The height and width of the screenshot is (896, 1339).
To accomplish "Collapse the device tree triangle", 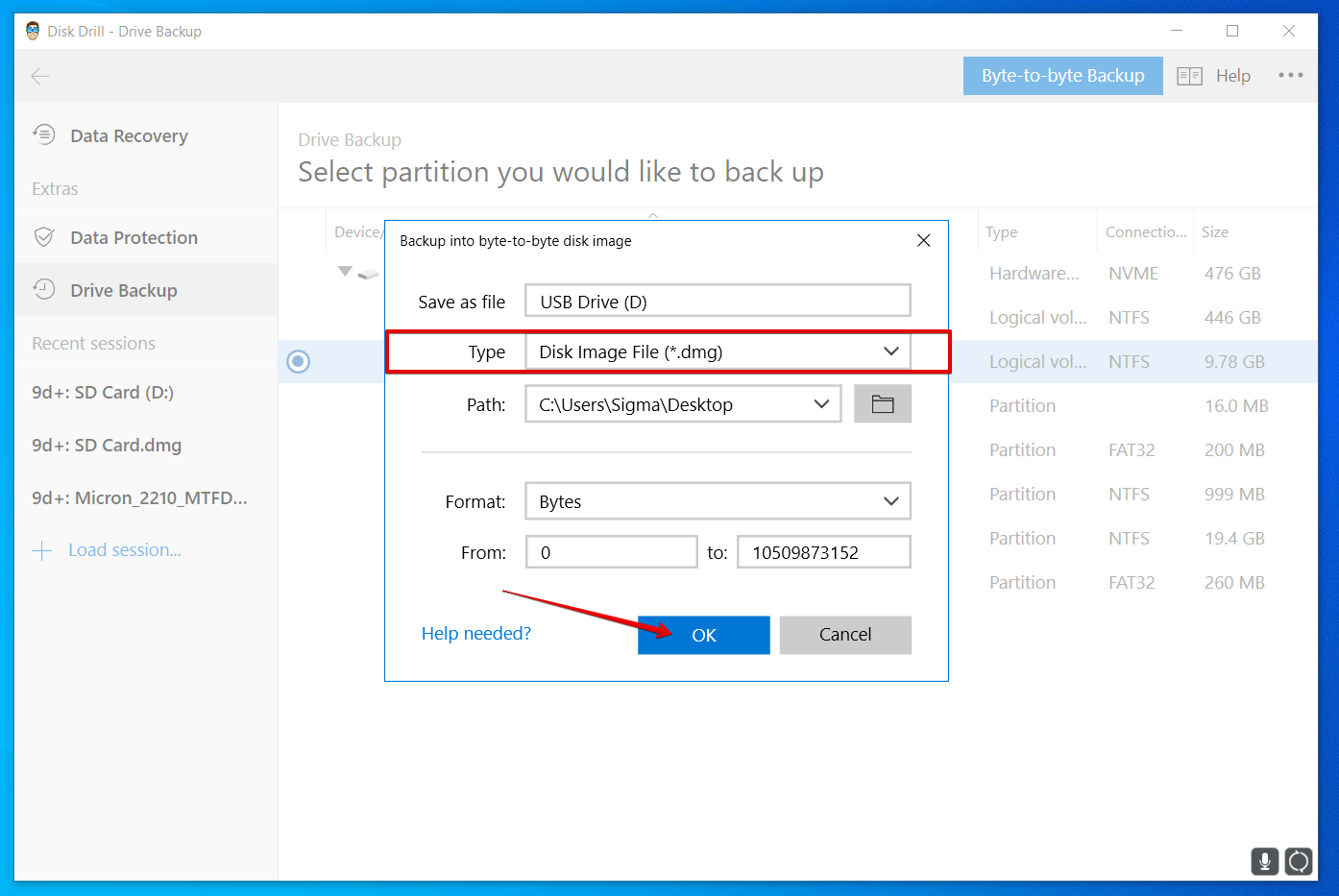I will coord(345,272).
